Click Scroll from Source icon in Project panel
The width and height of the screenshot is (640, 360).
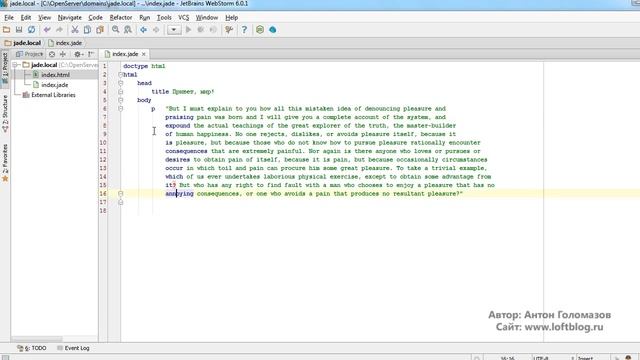coord(52,54)
